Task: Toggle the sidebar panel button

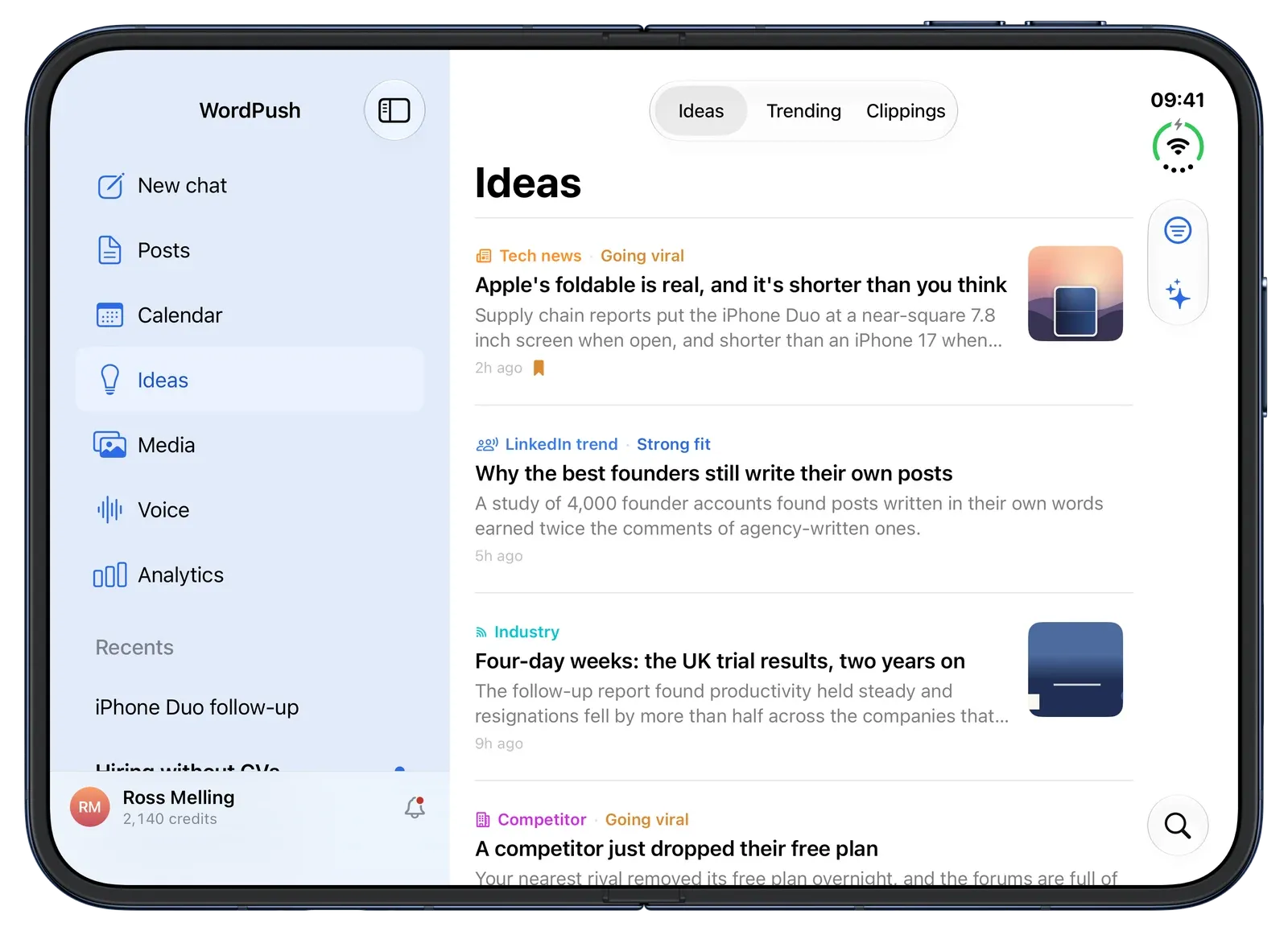Action: coord(394,110)
